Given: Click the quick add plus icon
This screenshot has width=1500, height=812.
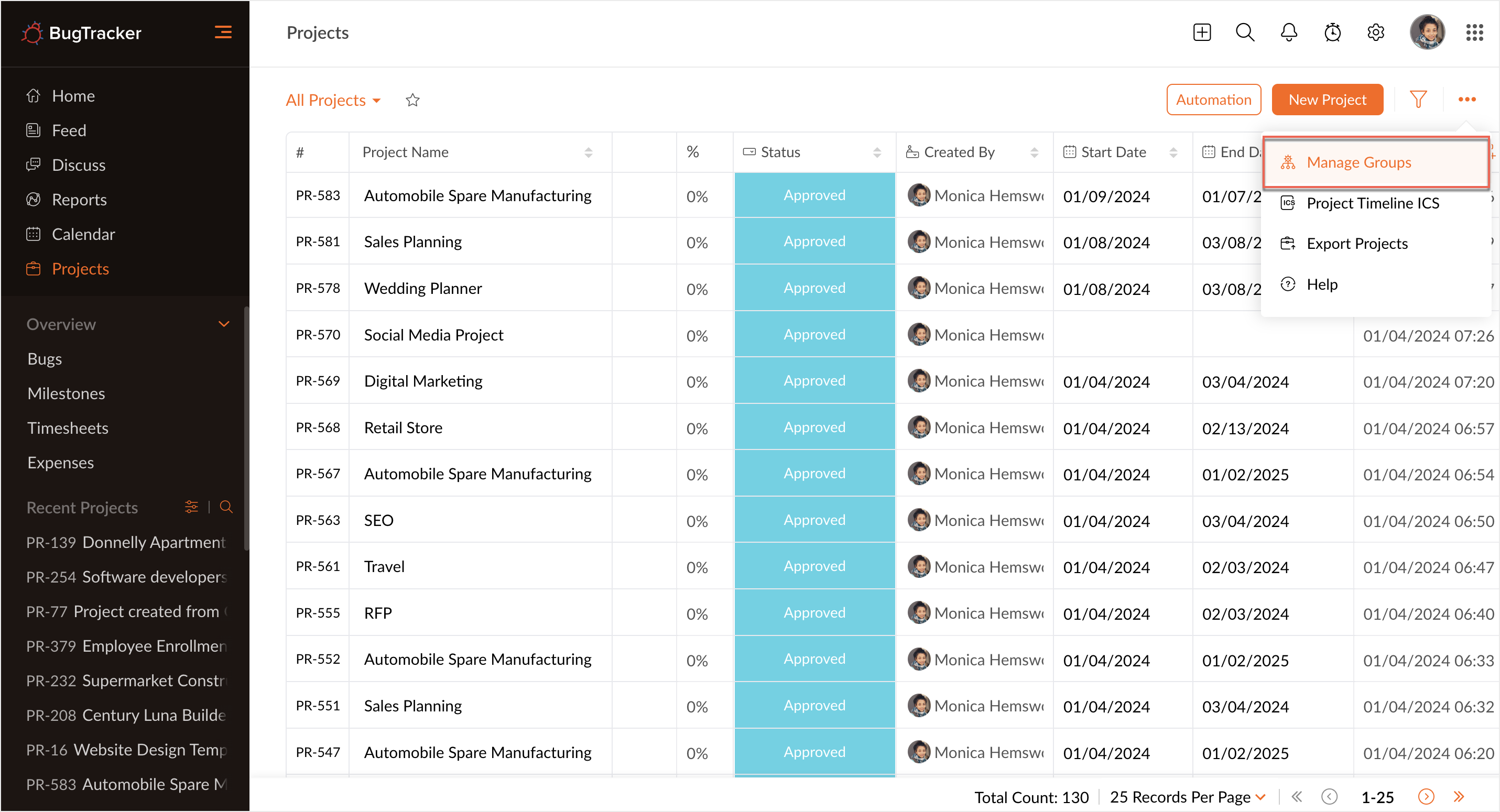Looking at the screenshot, I should (1201, 32).
